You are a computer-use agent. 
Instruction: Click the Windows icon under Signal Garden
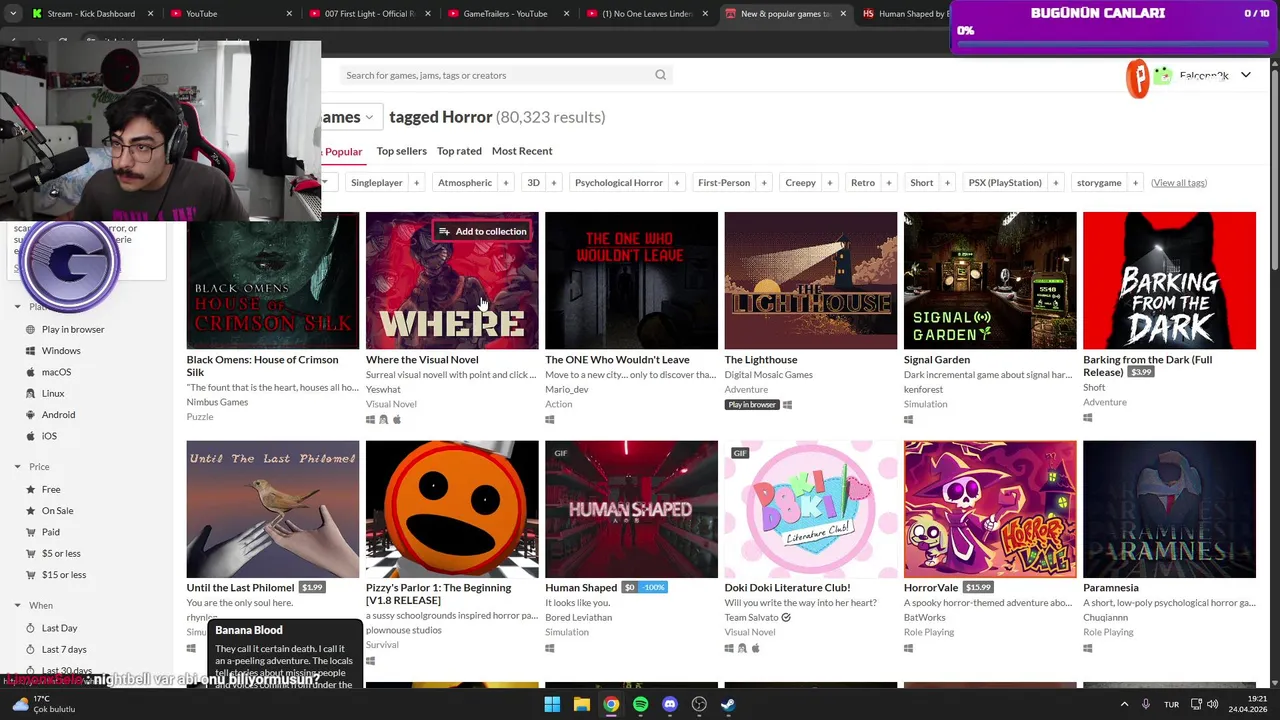(x=908, y=420)
